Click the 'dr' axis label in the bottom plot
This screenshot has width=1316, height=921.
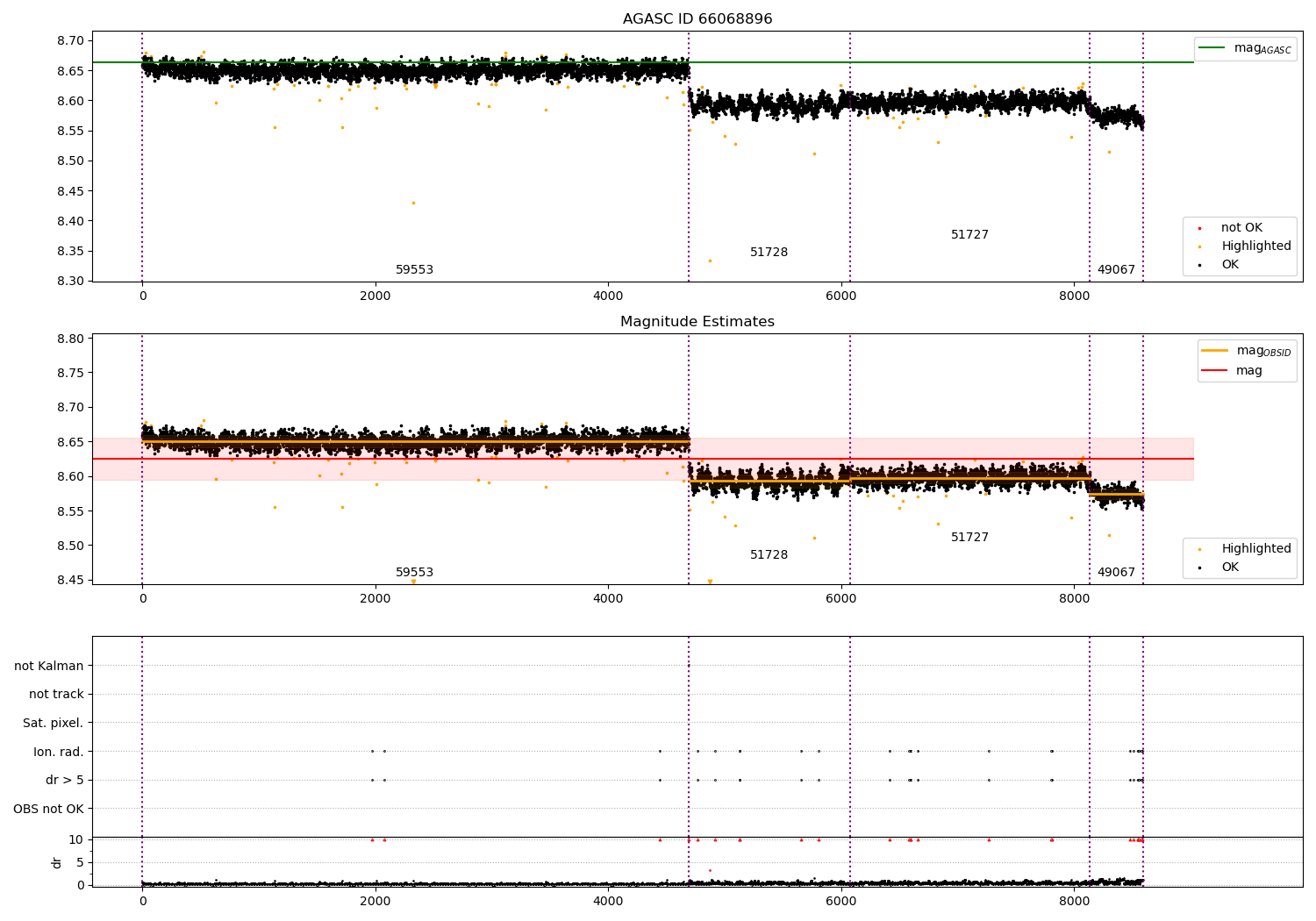coord(57,862)
